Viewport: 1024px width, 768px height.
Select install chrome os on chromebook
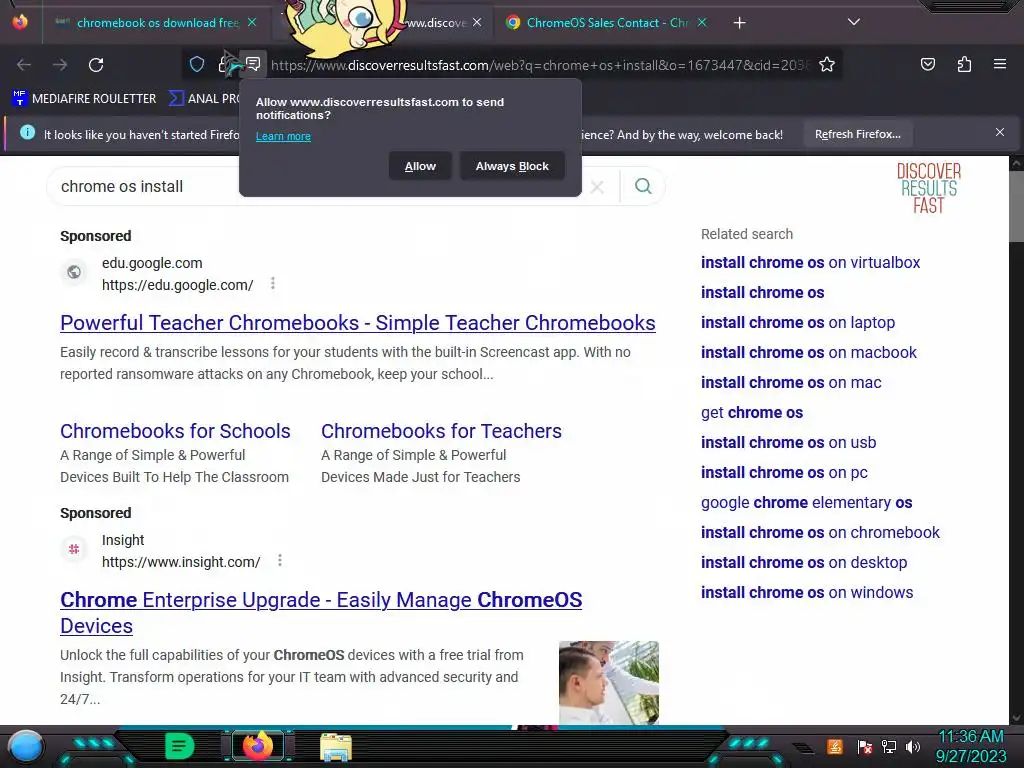point(820,533)
